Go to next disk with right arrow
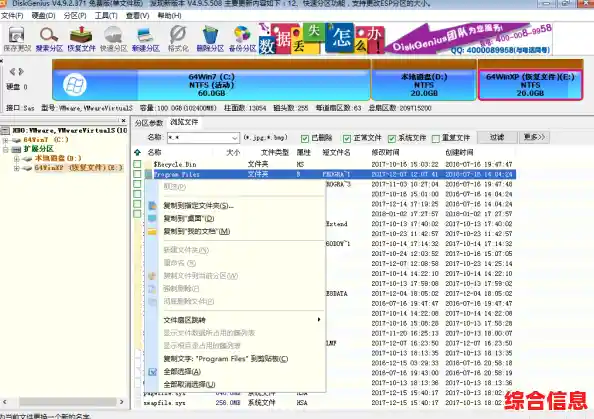 click(x=21, y=72)
